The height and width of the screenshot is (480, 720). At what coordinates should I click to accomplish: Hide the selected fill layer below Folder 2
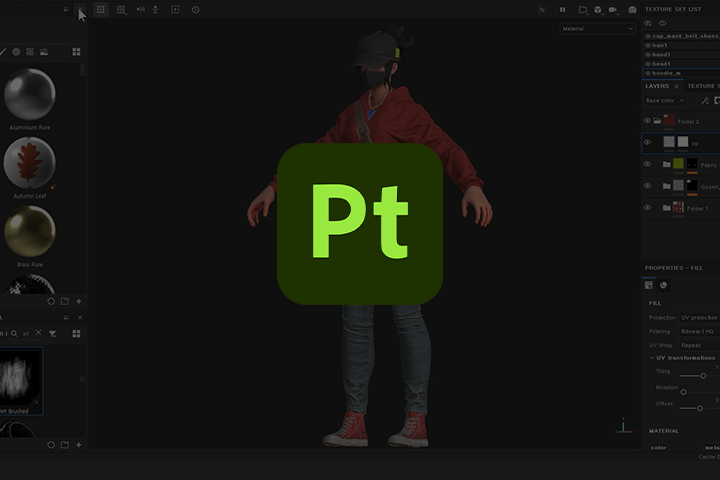point(647,142)
